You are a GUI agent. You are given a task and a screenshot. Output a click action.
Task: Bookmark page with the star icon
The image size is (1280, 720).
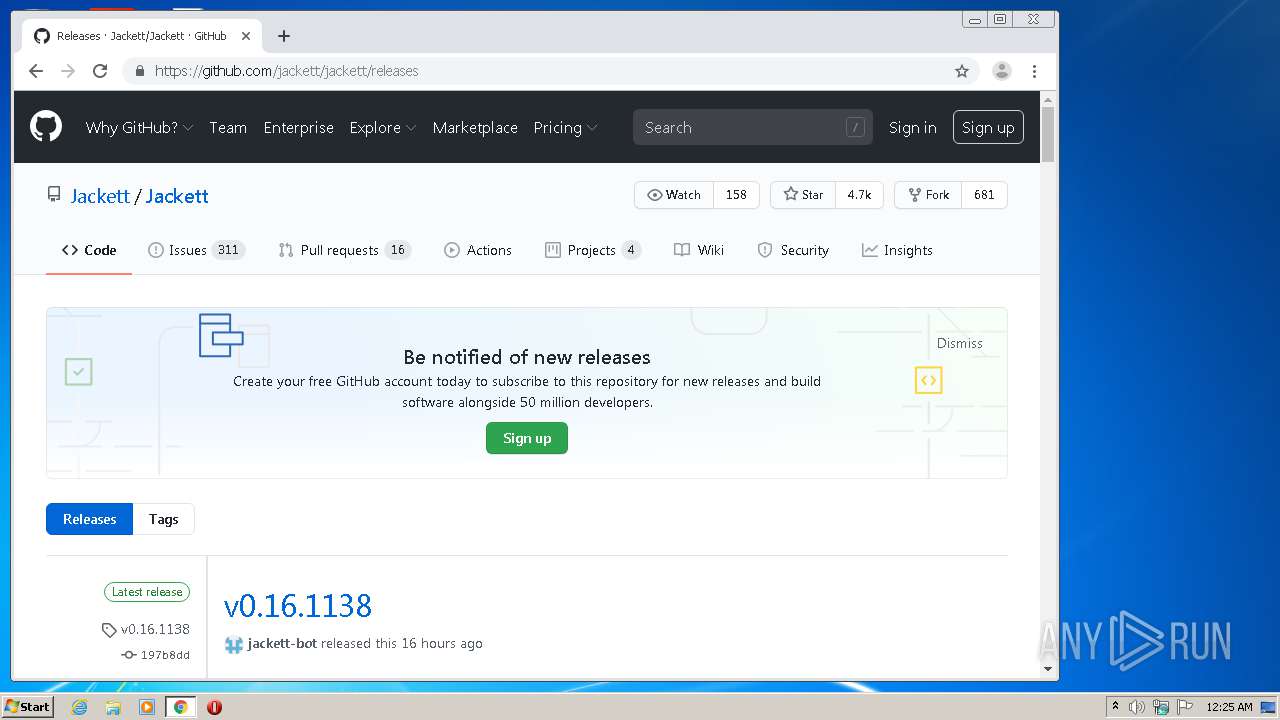(x=962, y=71)
